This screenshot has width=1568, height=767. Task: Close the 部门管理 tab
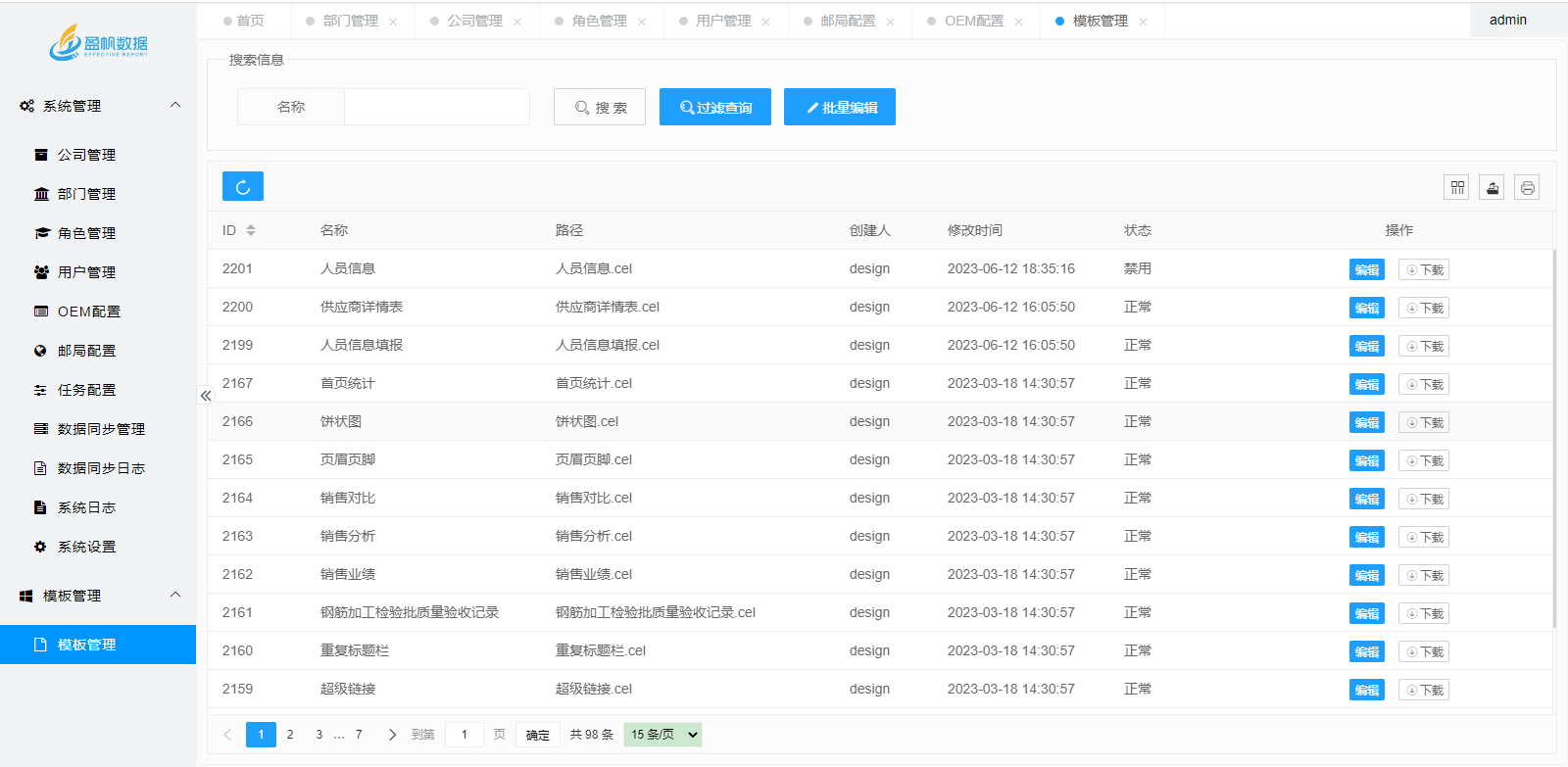pos(393,22)
